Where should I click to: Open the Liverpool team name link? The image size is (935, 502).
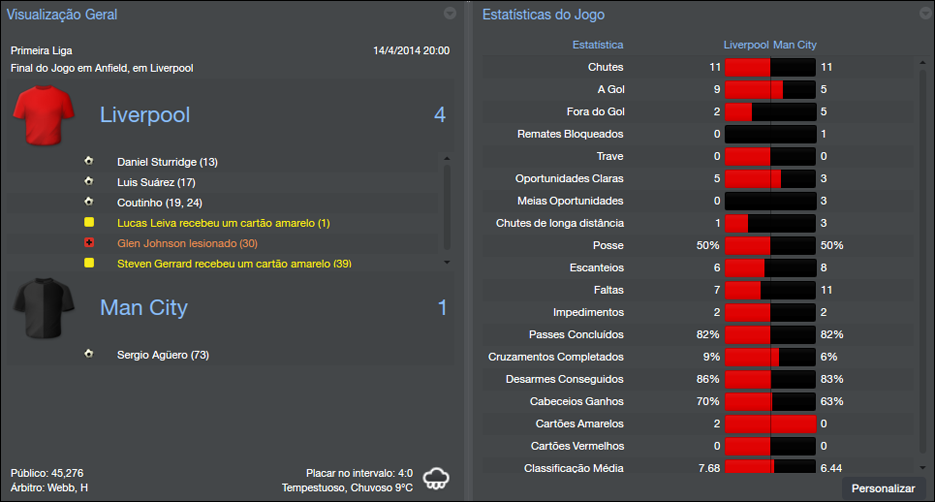click(145, 115)
